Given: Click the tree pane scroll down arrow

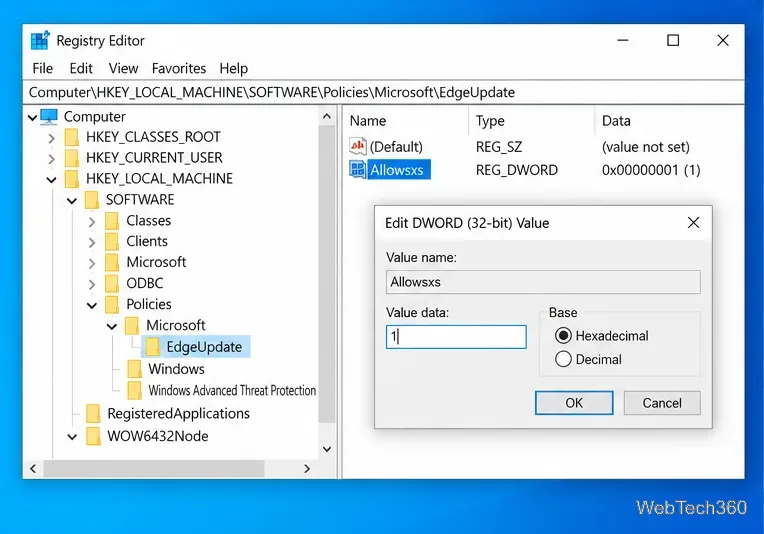Looking at the screenshot, I should (x=327, y=449).
